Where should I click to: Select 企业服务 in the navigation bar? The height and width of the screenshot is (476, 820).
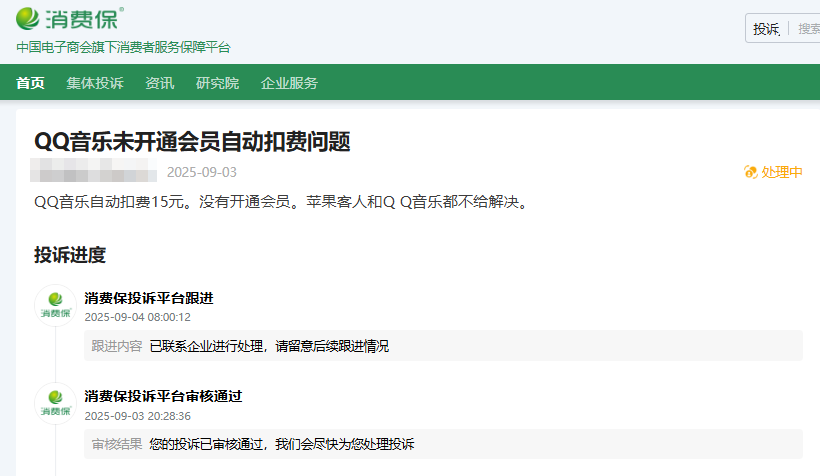coord(289,83)
